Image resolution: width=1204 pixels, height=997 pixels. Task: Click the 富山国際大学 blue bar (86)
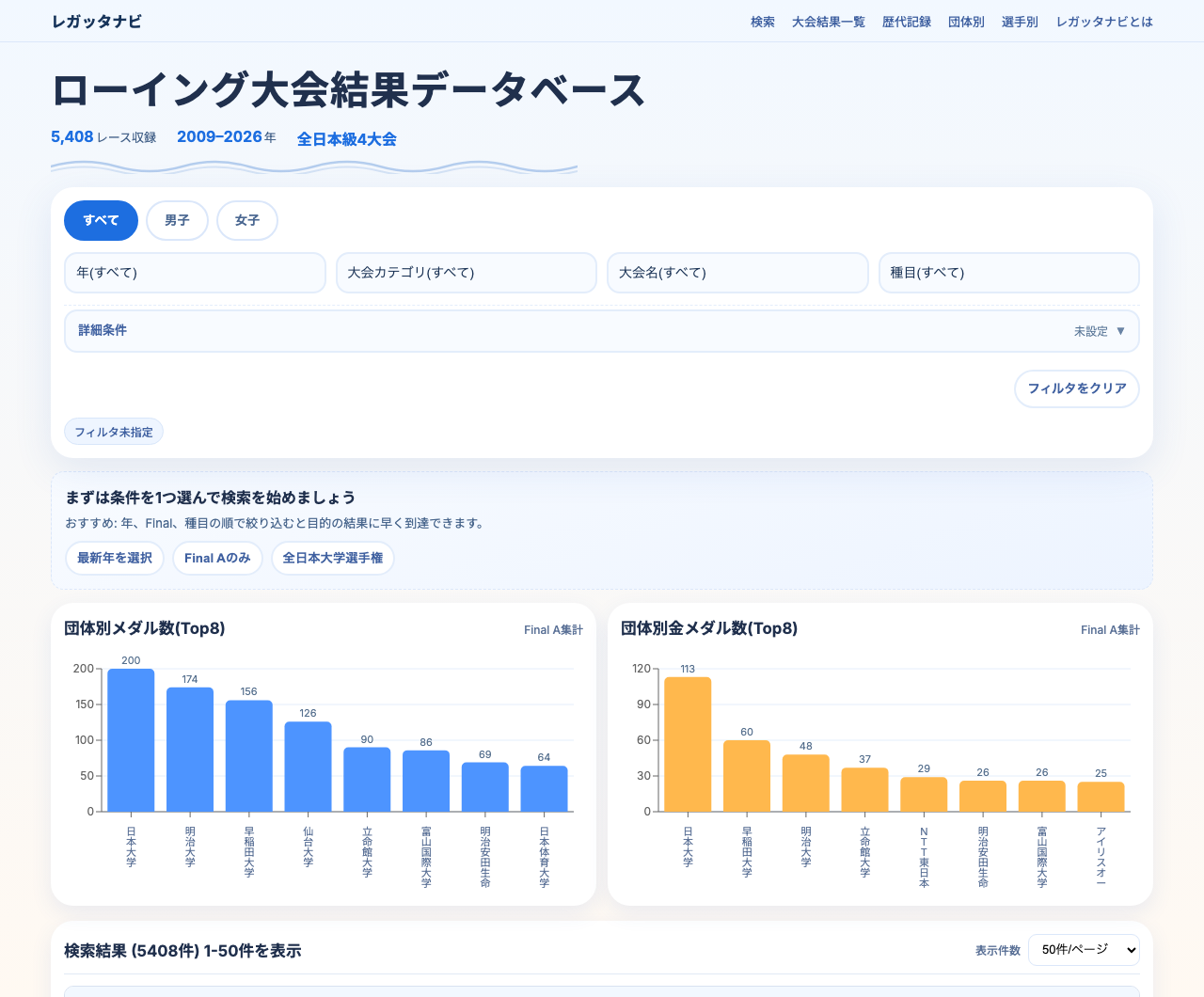pos(426,781)
